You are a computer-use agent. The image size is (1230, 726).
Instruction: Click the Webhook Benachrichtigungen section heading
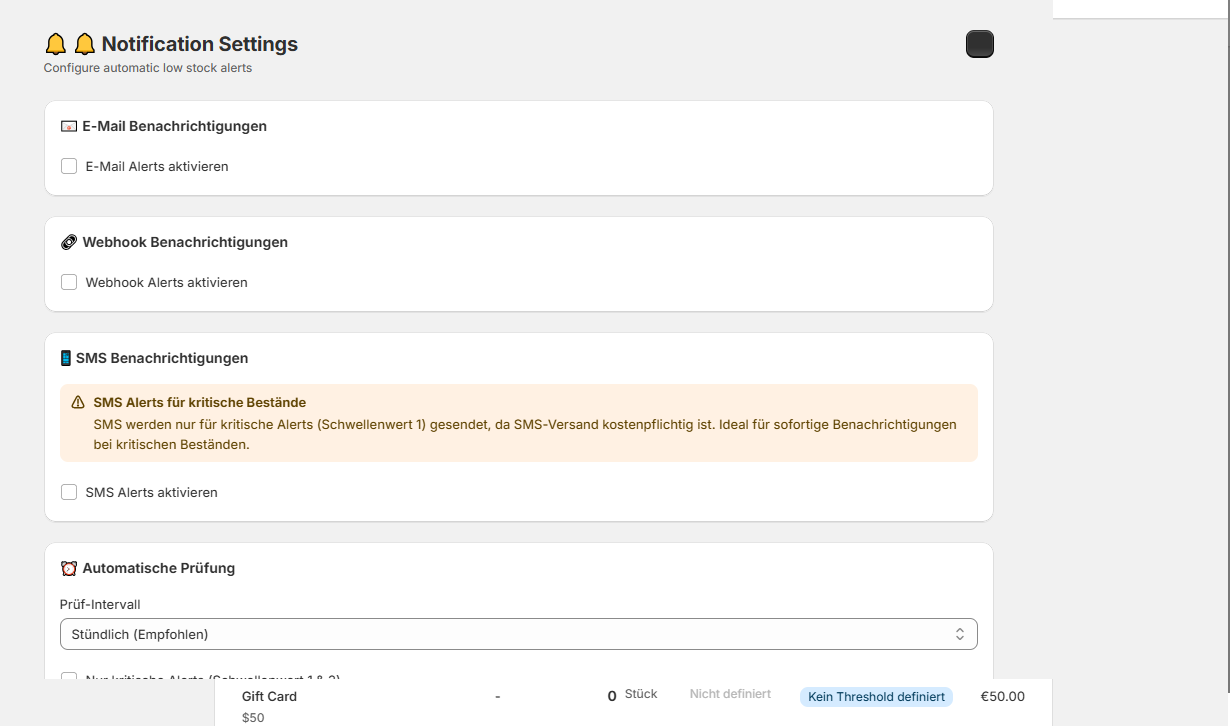[x=185, y=243]
